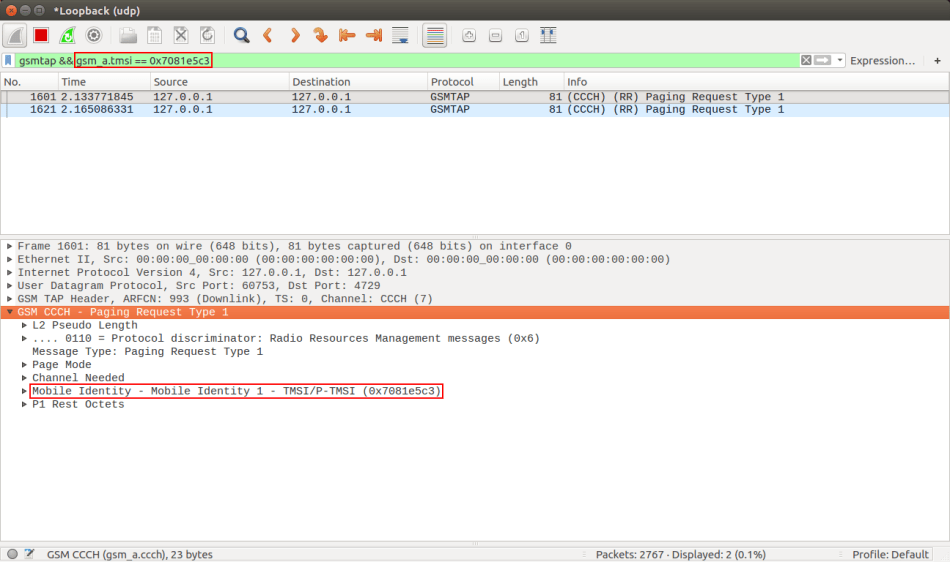This screenshot has width=950, height=562.
Task: Open the recent display filters dropdown
Action: coord(840,60)
